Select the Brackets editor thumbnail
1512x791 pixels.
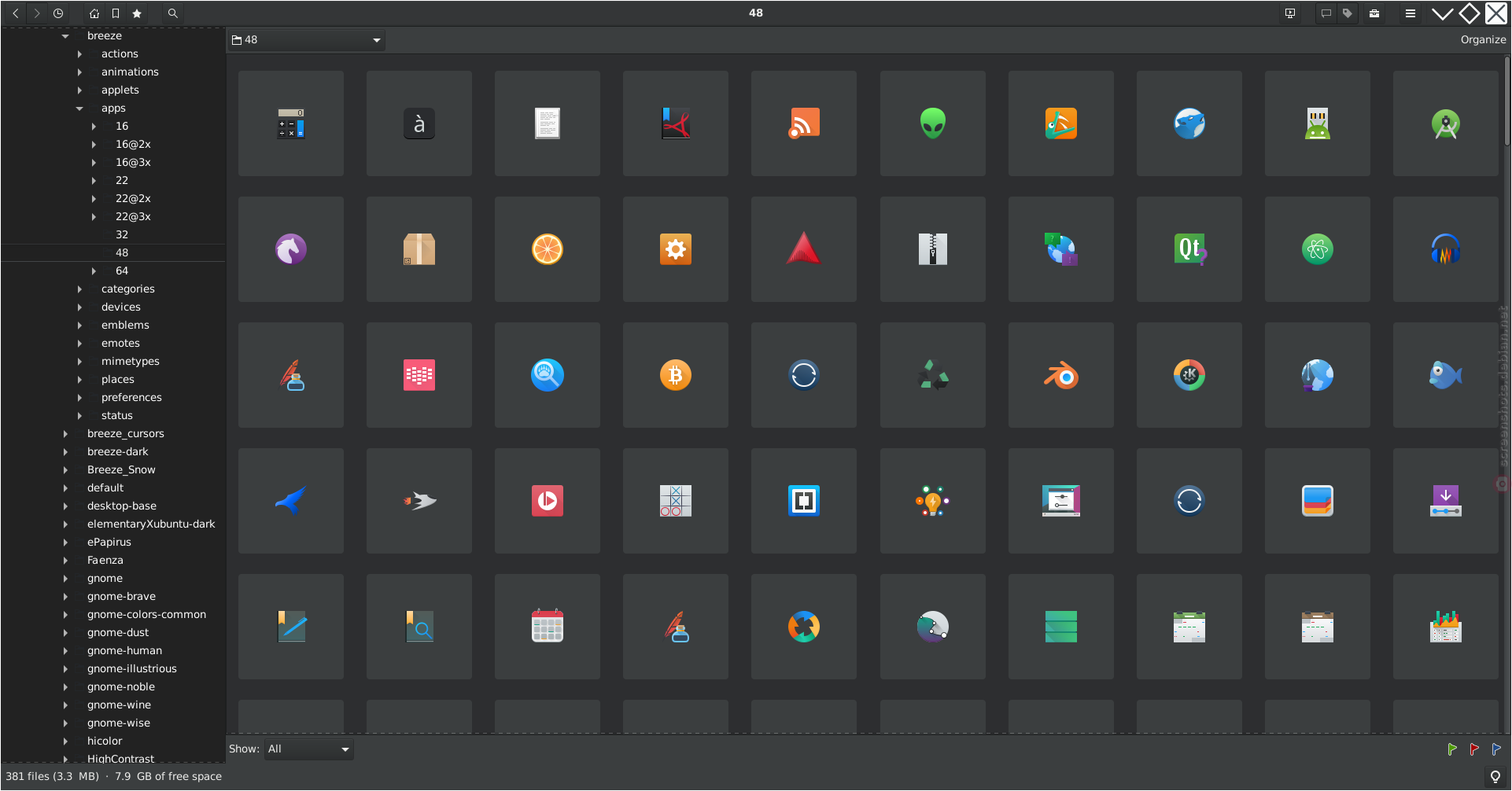(x=804, y=501)
